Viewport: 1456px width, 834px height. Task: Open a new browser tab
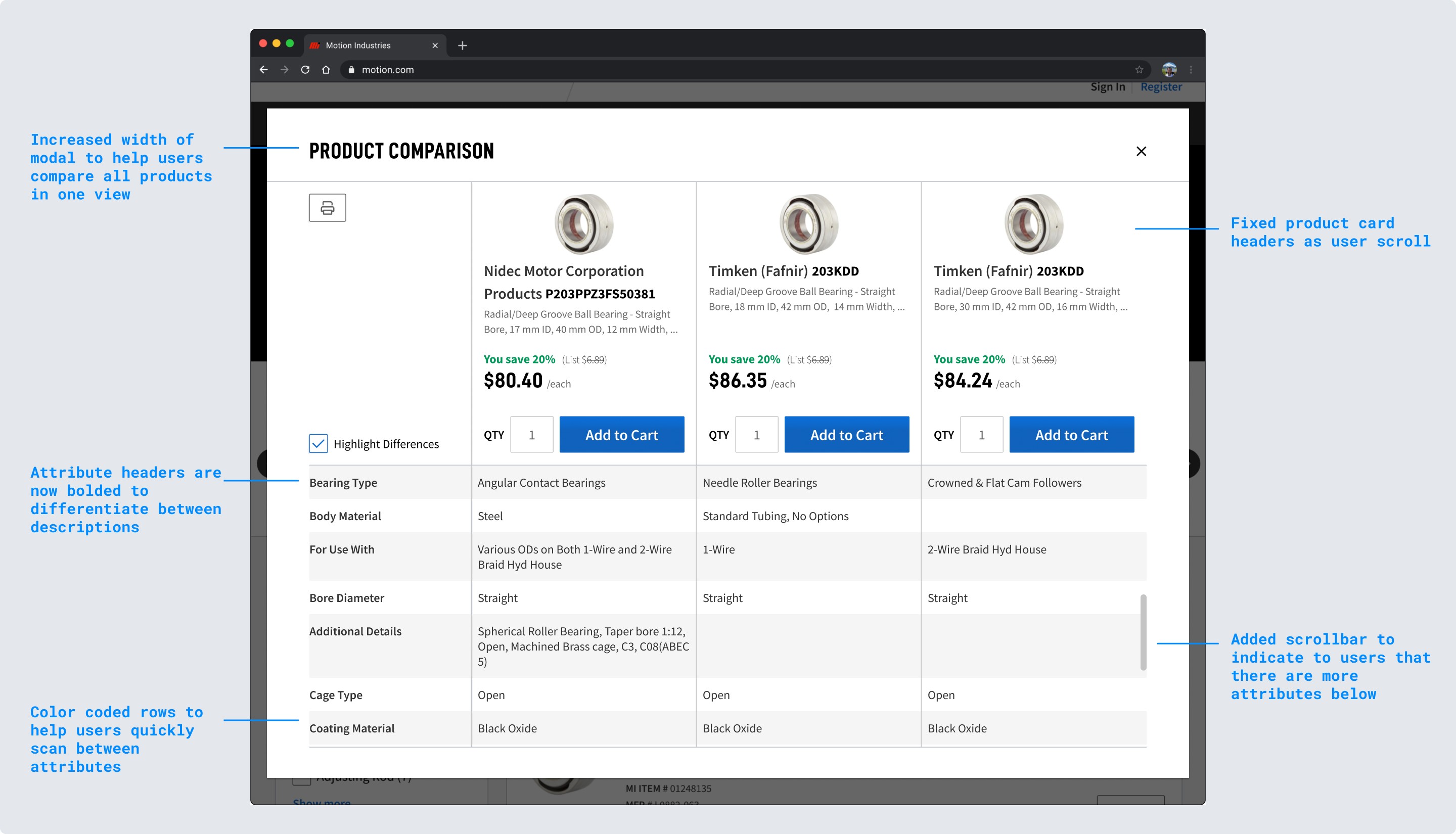tap(462, 45)
